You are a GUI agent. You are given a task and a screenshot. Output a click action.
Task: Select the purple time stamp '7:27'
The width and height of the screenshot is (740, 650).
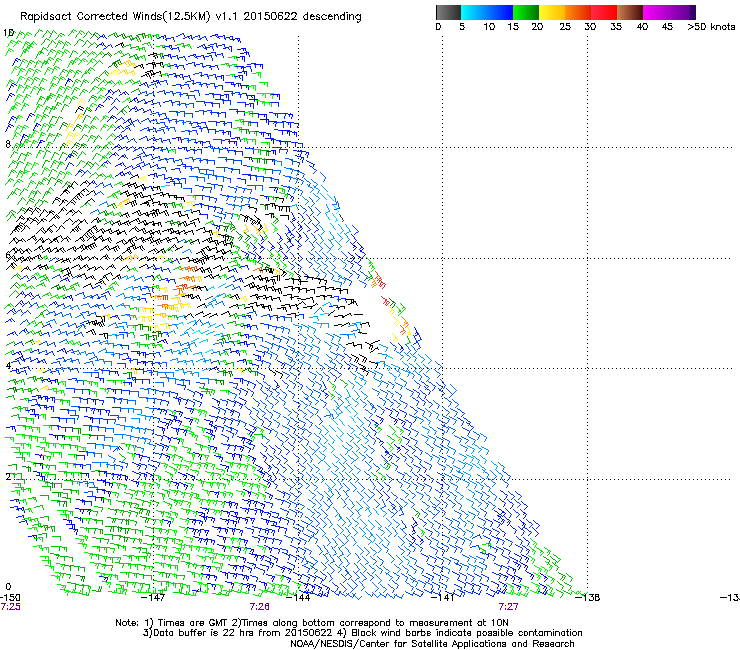coord(508,607)
